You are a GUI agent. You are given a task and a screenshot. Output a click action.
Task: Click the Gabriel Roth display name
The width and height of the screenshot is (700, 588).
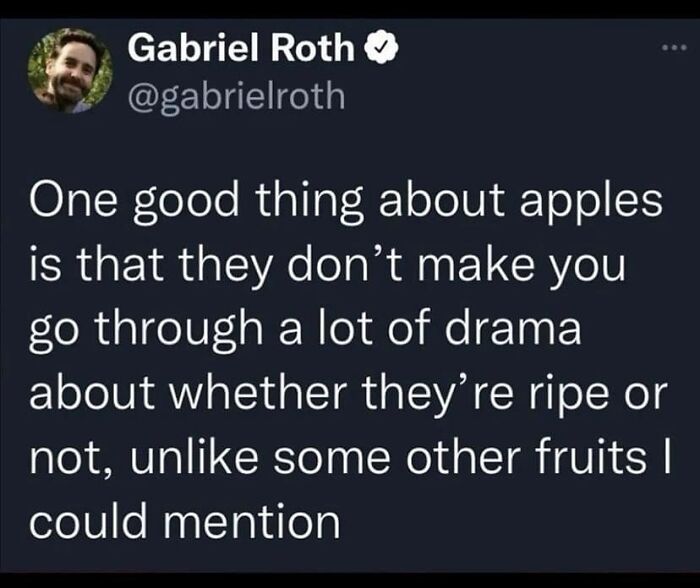click(x=241, y=48)
